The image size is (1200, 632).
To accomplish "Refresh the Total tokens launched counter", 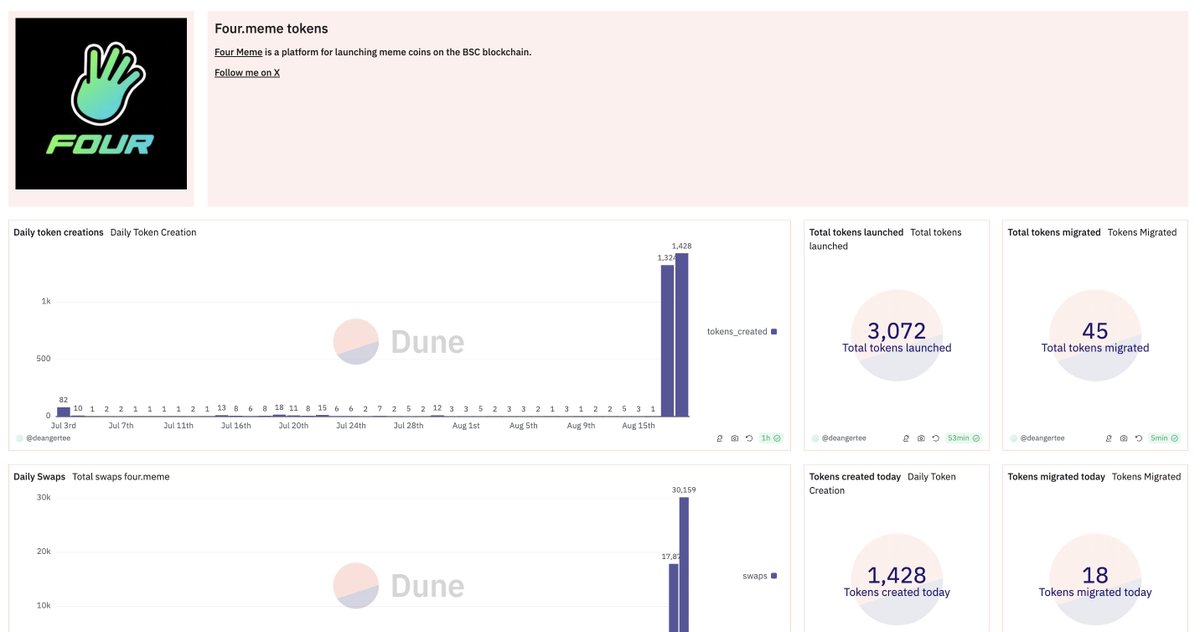I will click(935, 438).
